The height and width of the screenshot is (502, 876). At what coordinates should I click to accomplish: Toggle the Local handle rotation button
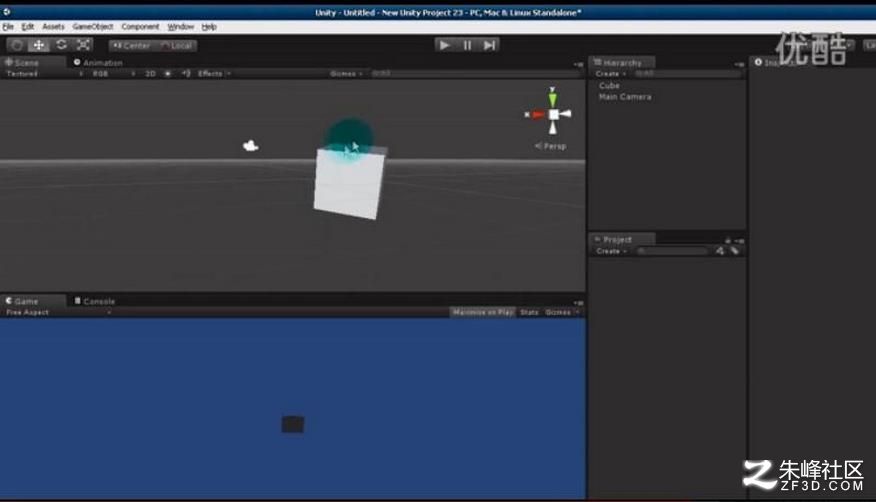176,46
